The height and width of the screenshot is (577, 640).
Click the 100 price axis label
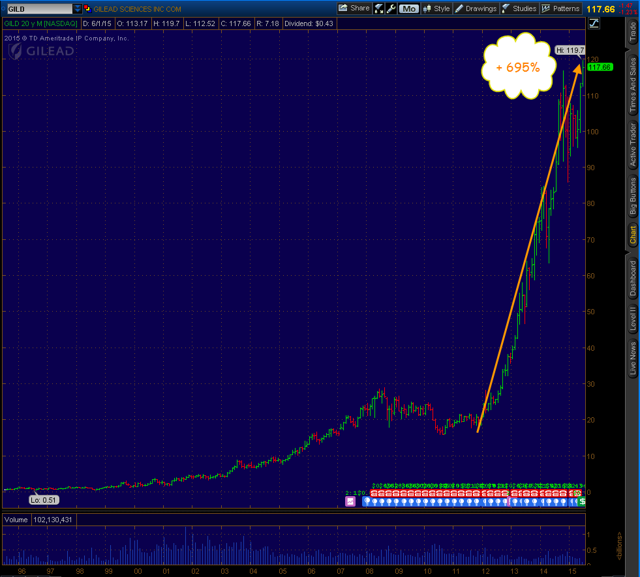(593, 131)
